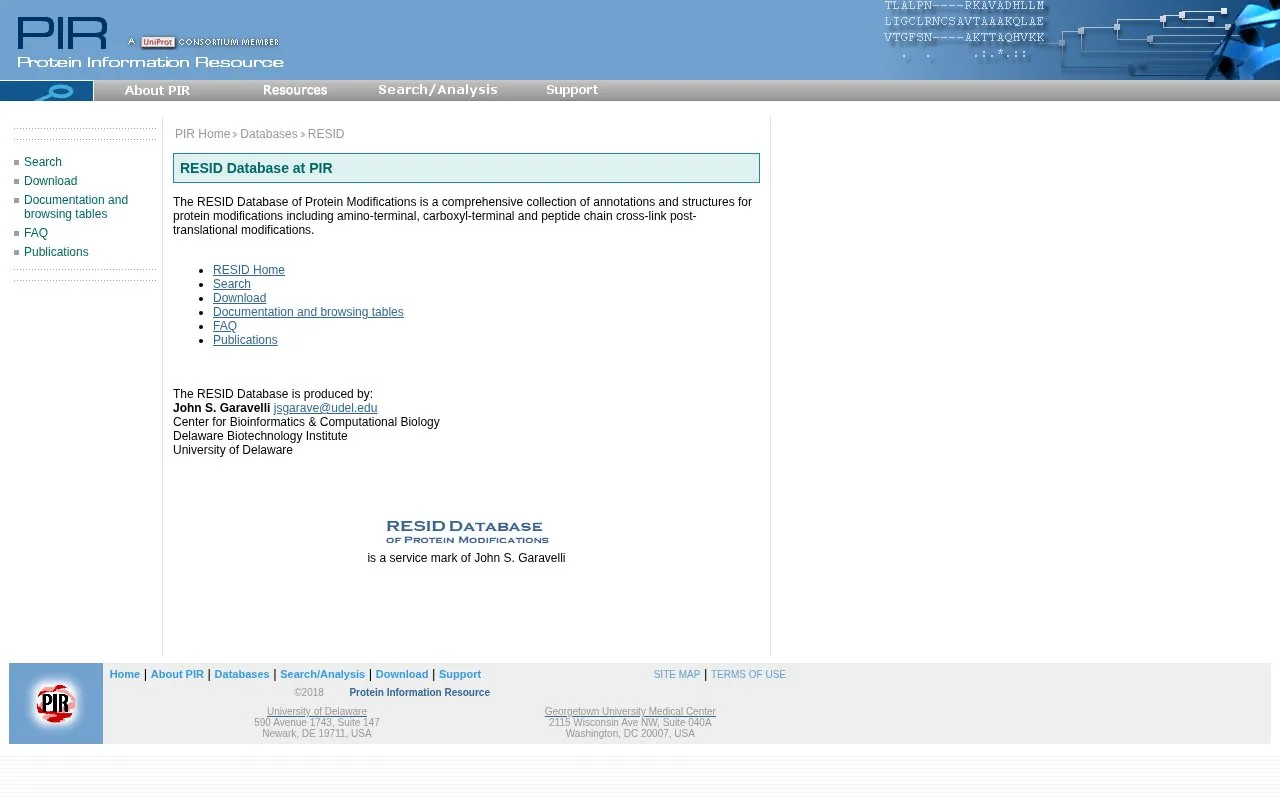This screenshot has width=1280, height=800.
Task: Click the John S. Garavelli bold name
Action: coord(222,408)
